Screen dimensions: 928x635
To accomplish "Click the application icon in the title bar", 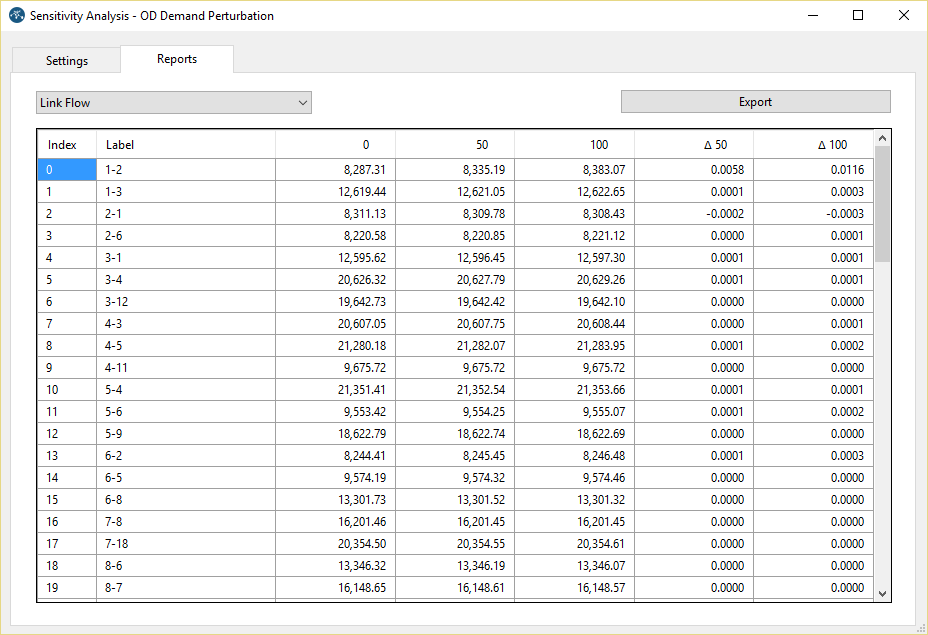I will (x=16, y=16).
